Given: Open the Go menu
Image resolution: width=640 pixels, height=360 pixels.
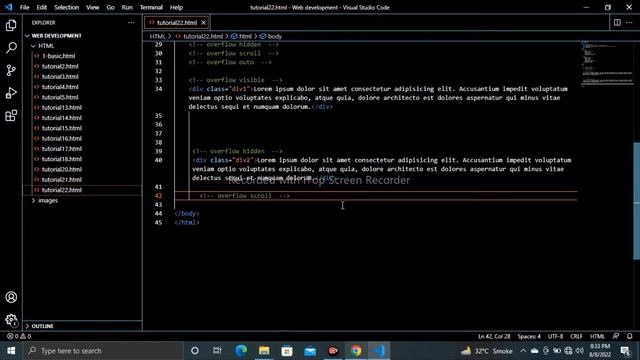Looking at the screenshot, I should pos(110,7).
